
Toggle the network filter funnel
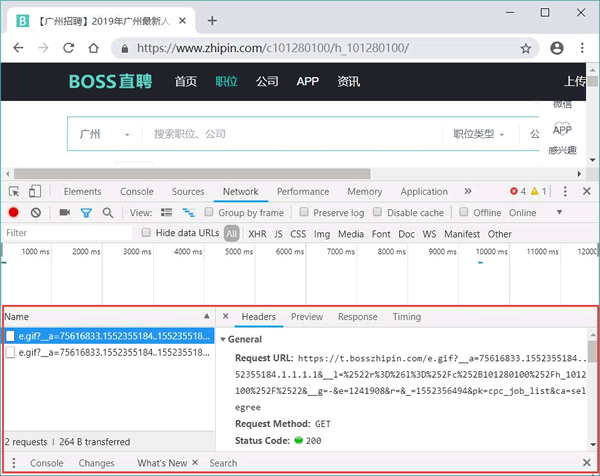[86, 213]
